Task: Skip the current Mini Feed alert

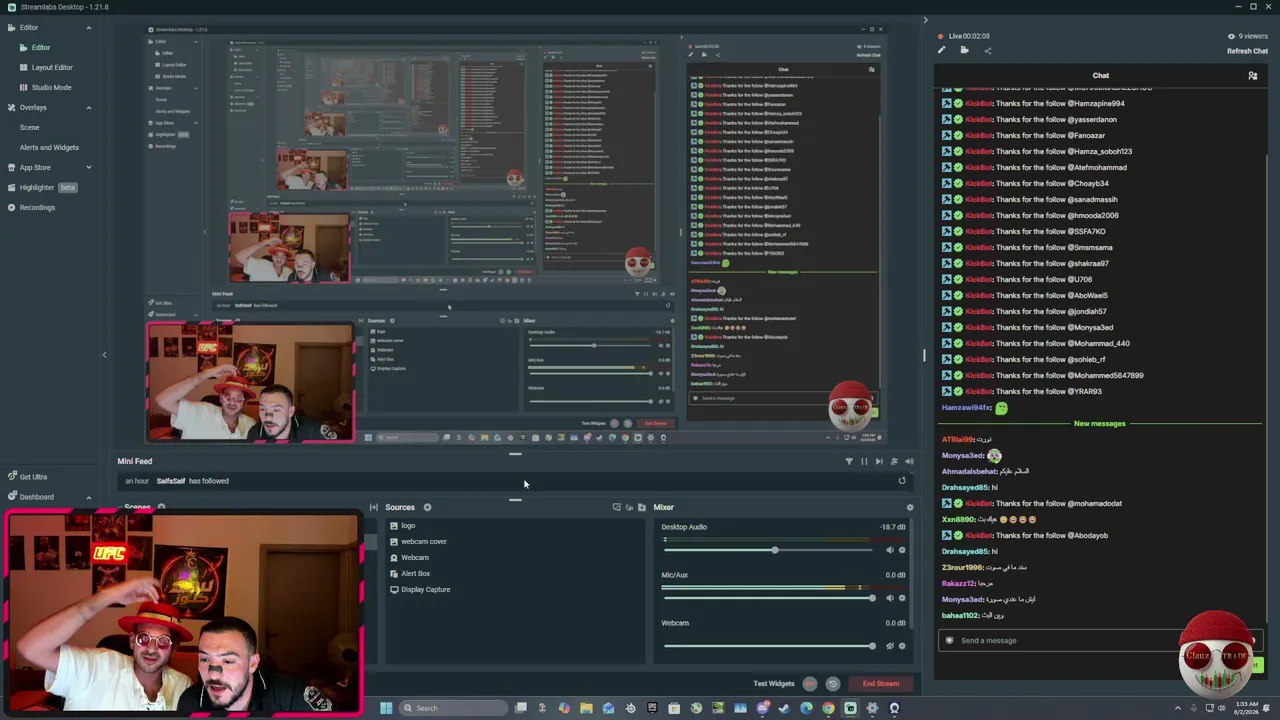Action: tap(879, 461)
